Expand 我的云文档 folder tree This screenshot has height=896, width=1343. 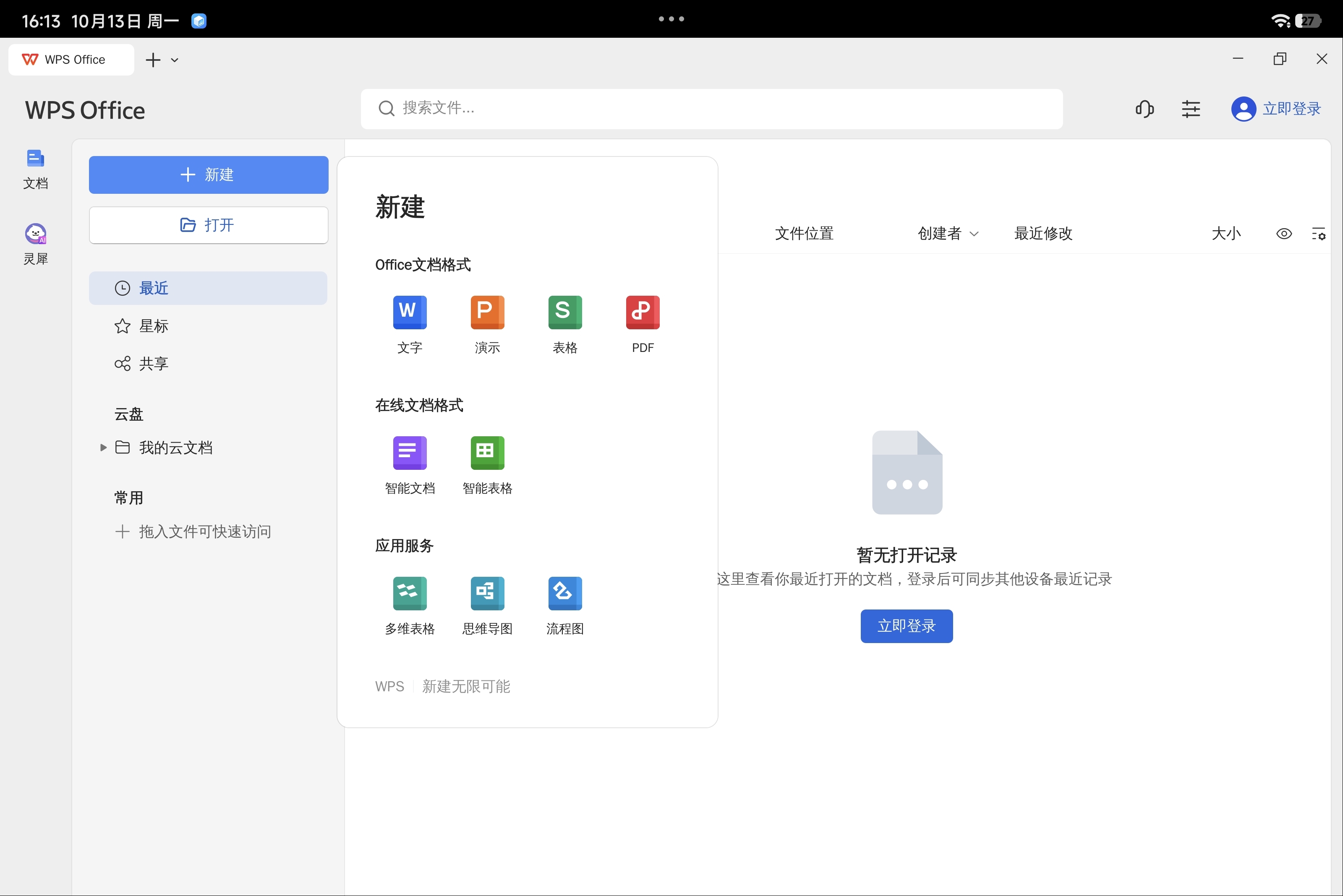pos(104,448)
